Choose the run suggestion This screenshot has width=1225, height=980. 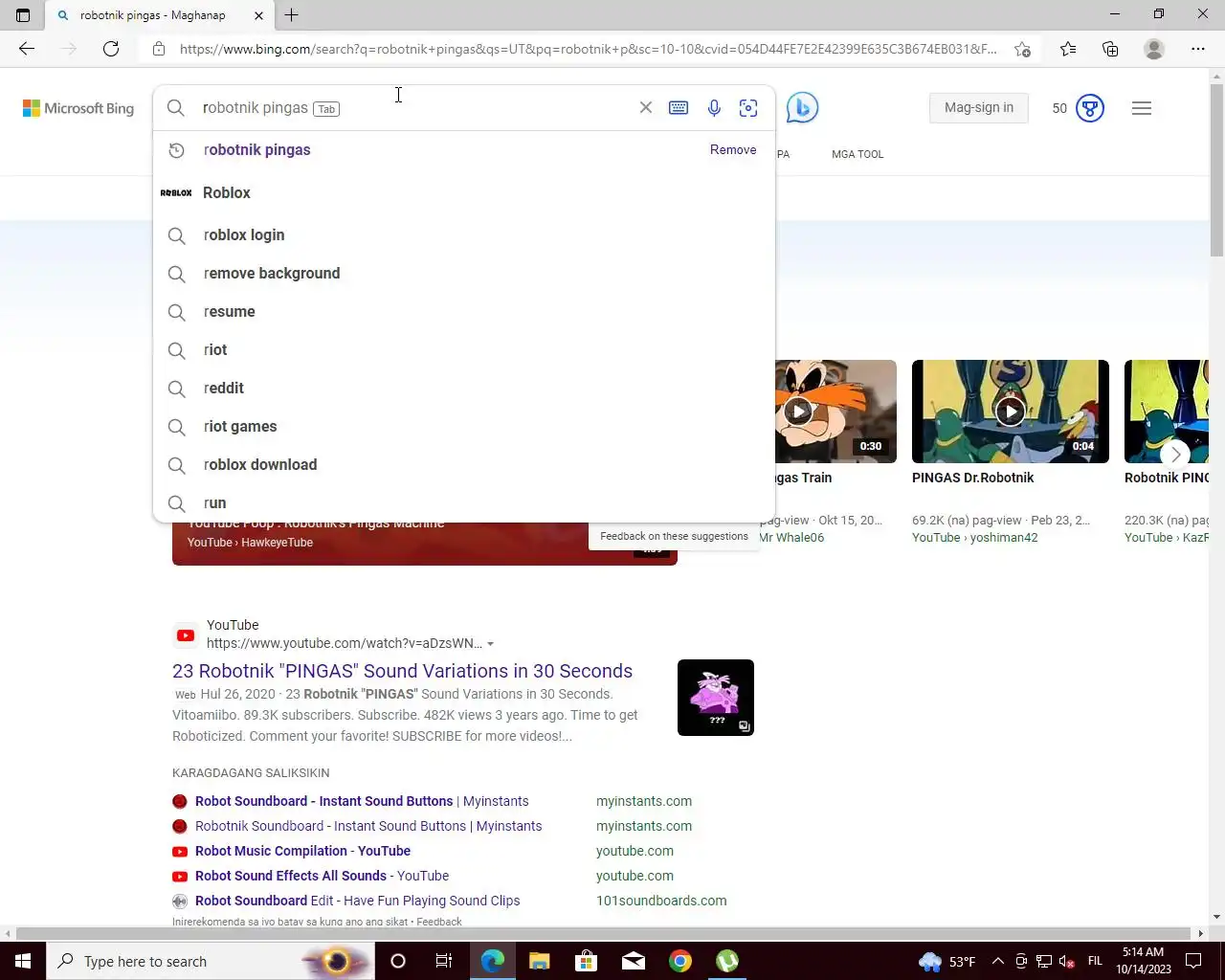click(x=464, y=502)
